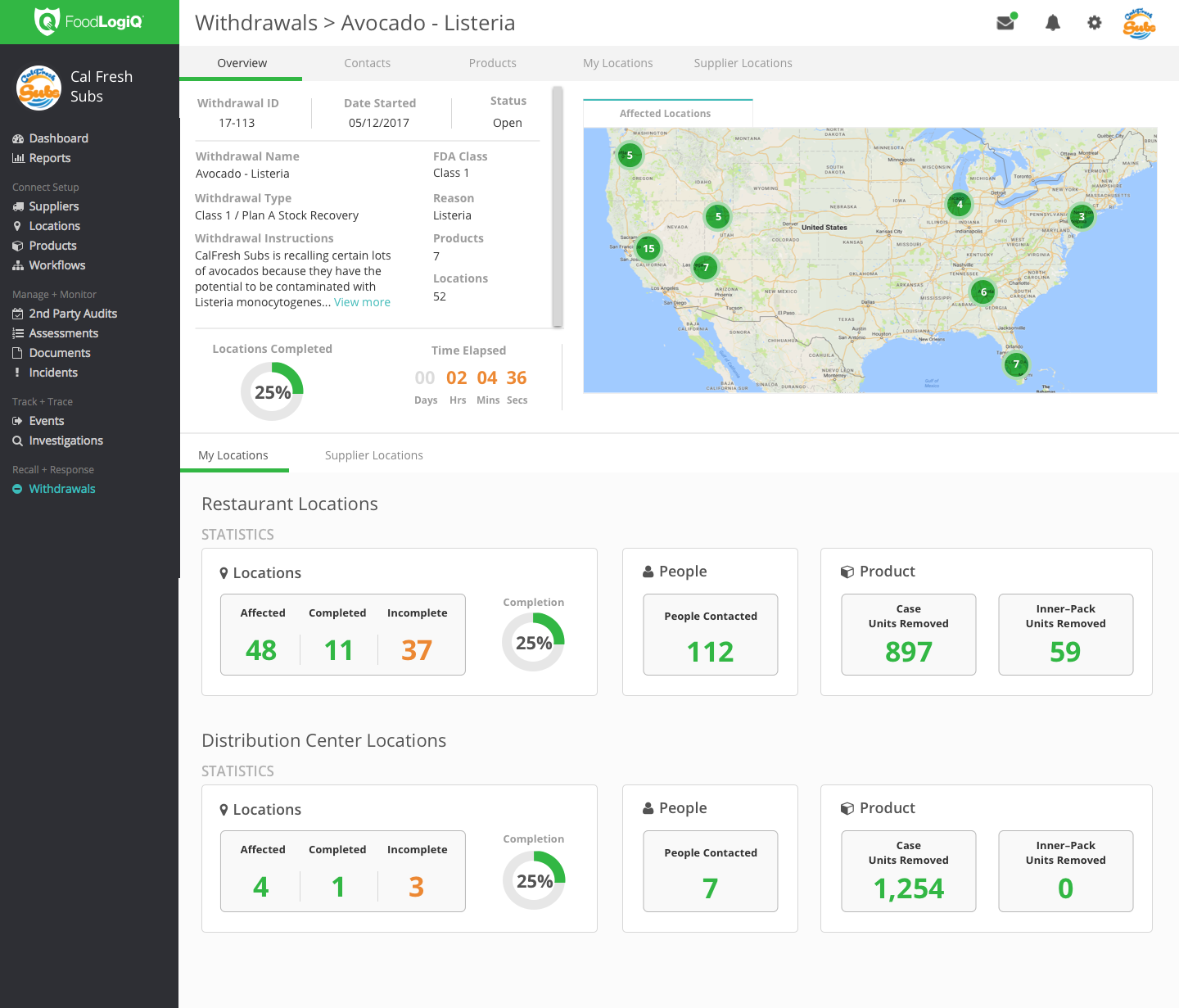This screenshot has height=1008, width=1179.
Task: Click the map cluster marker labeled 15
Action: click(x=648, y=248)
